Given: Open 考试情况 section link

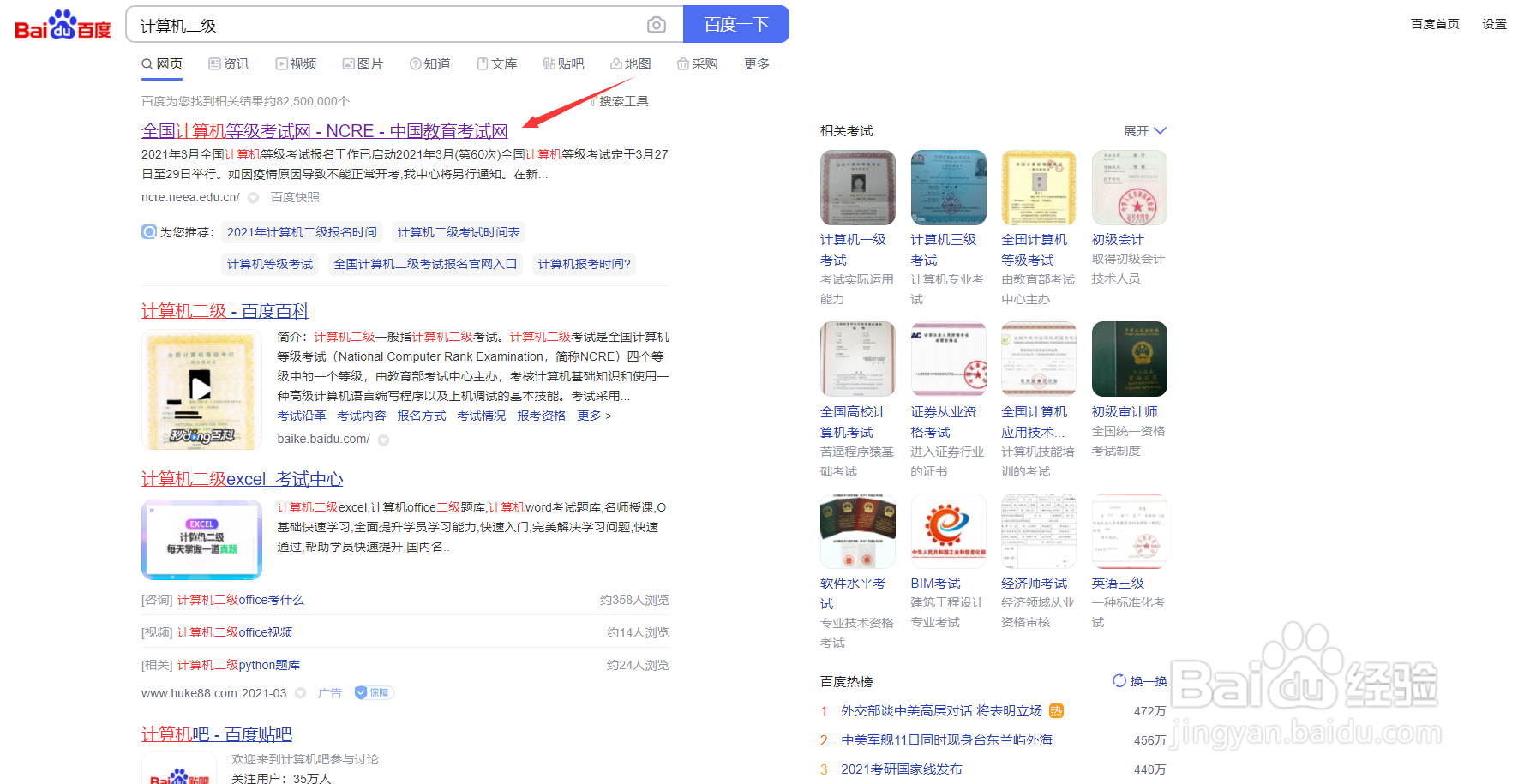Looking at the screenshot, I should (482, 416).
